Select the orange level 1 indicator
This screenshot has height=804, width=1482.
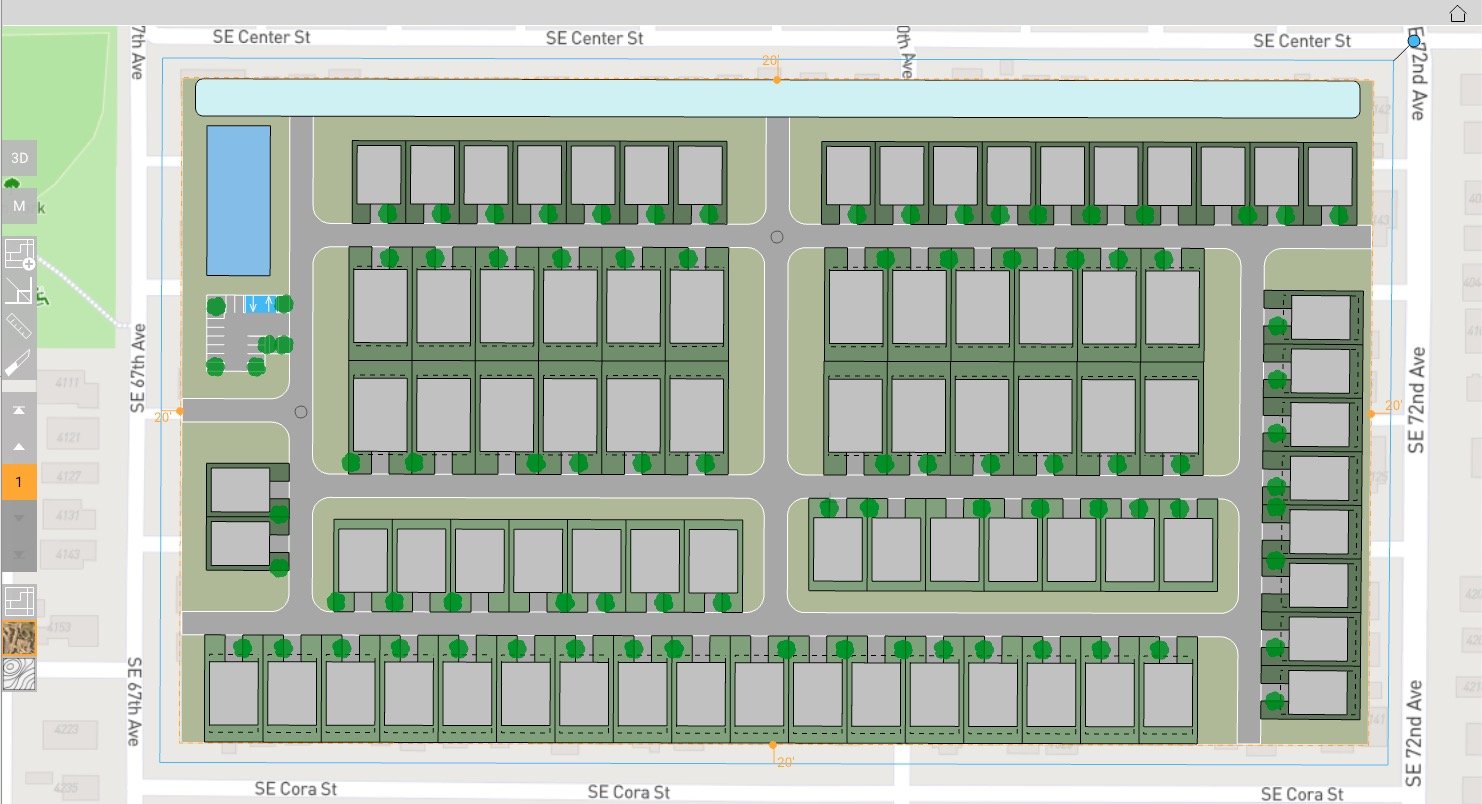(17, 482)
